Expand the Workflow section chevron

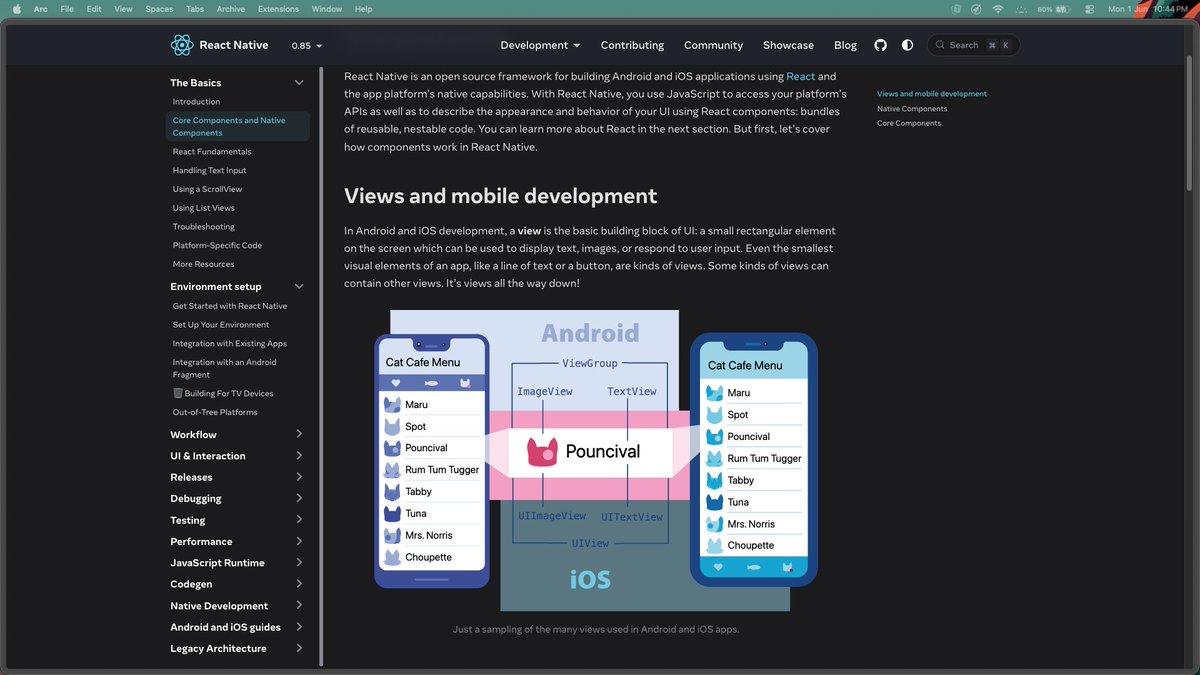click(299, 434)
